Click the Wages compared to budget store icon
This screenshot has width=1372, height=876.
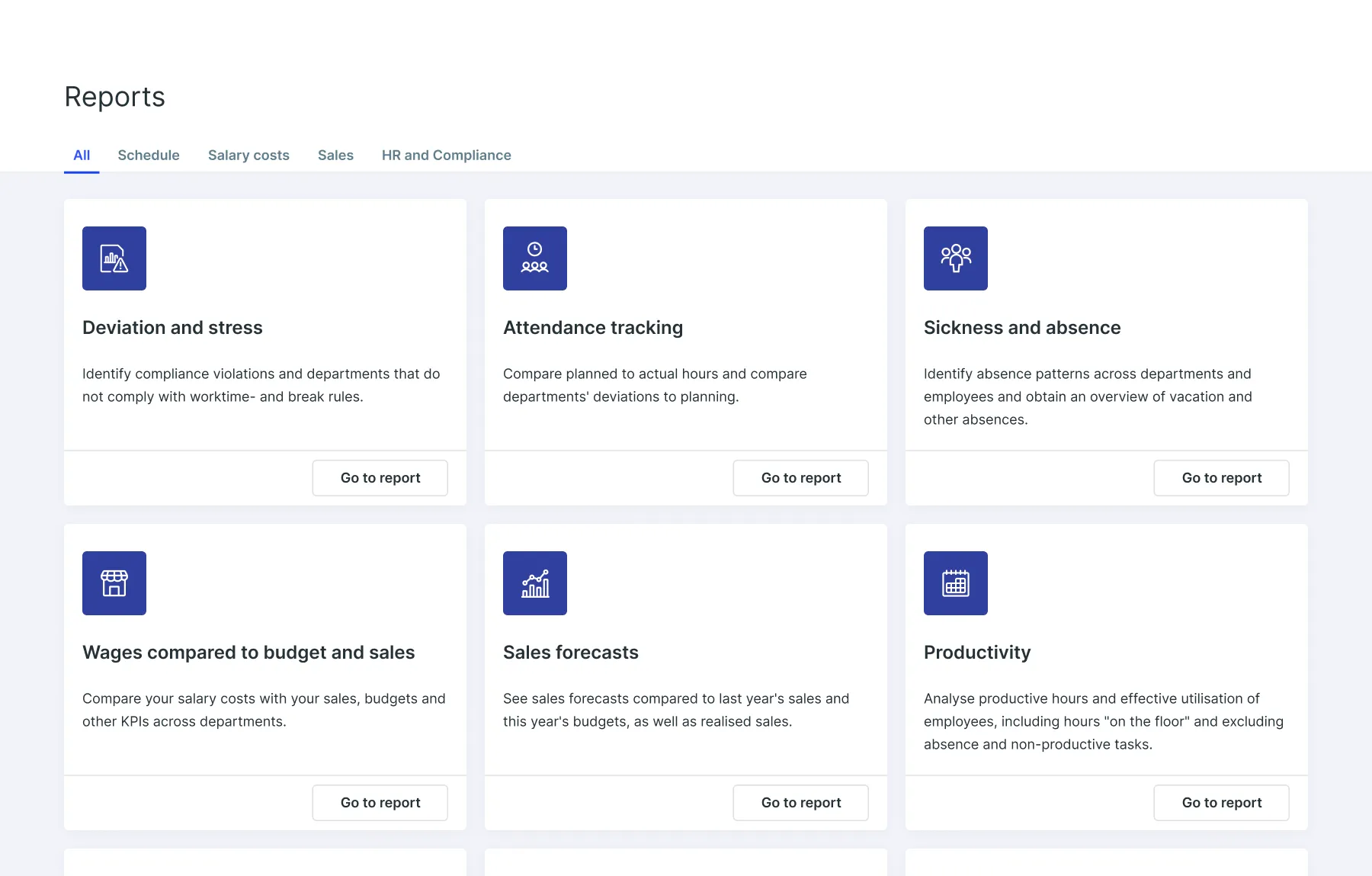114,583
